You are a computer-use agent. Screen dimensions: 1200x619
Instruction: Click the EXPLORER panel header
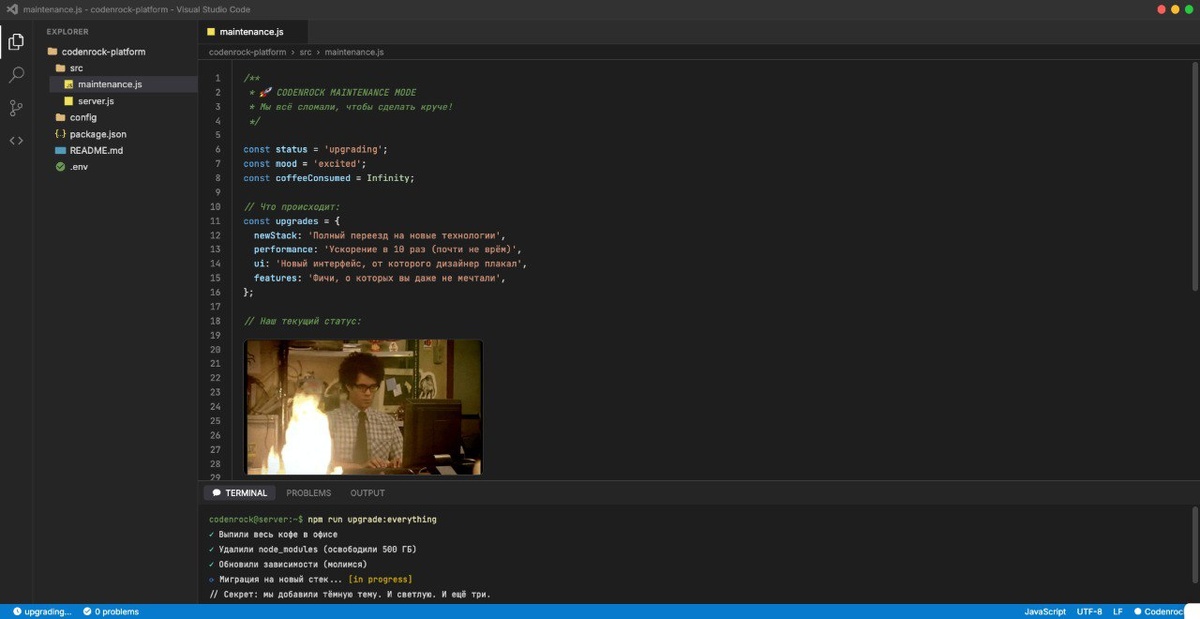pyautogui.click(x=67, y=32)
